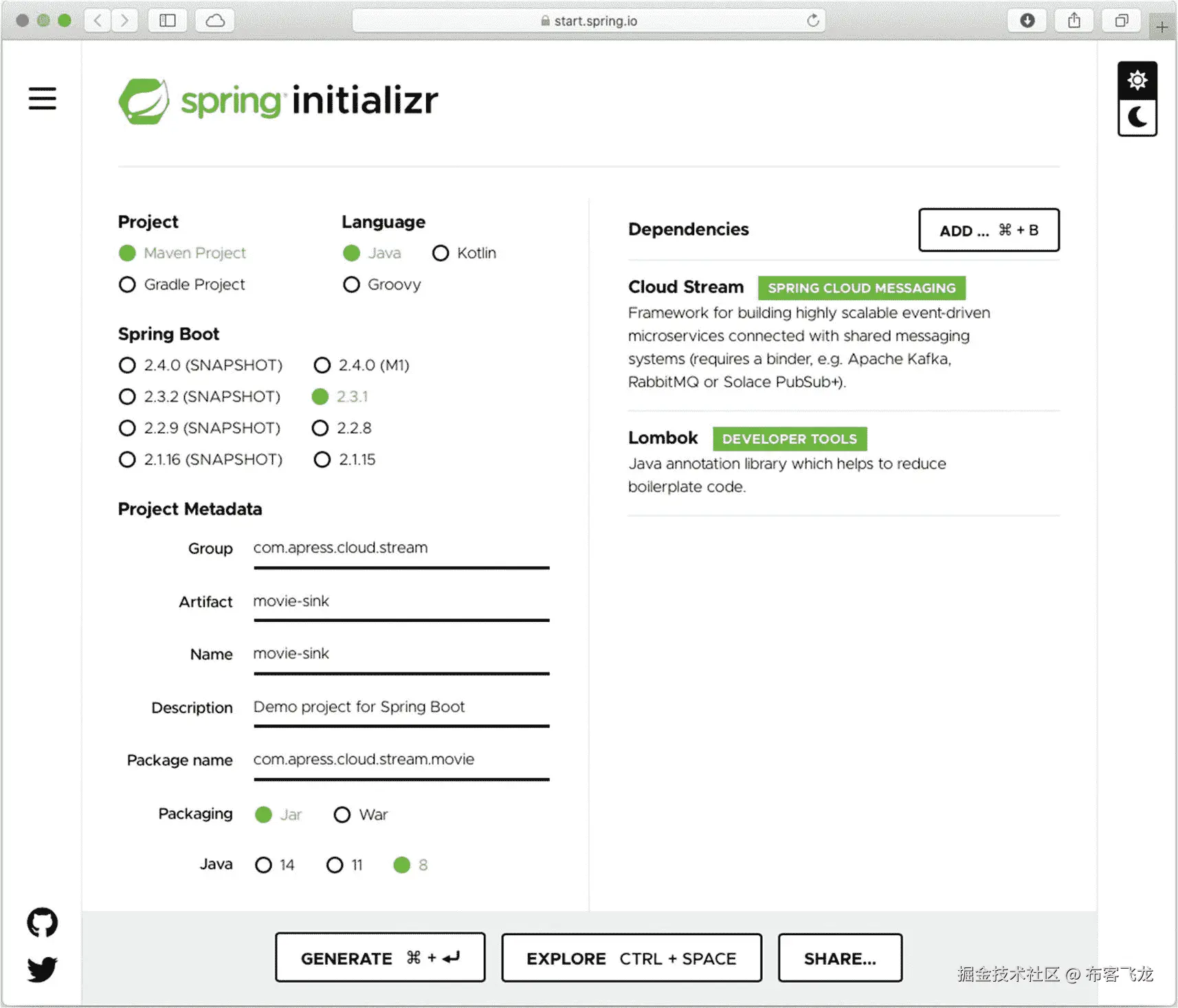Select Java version 11
1178x1008 pixels.
point(344,864)
